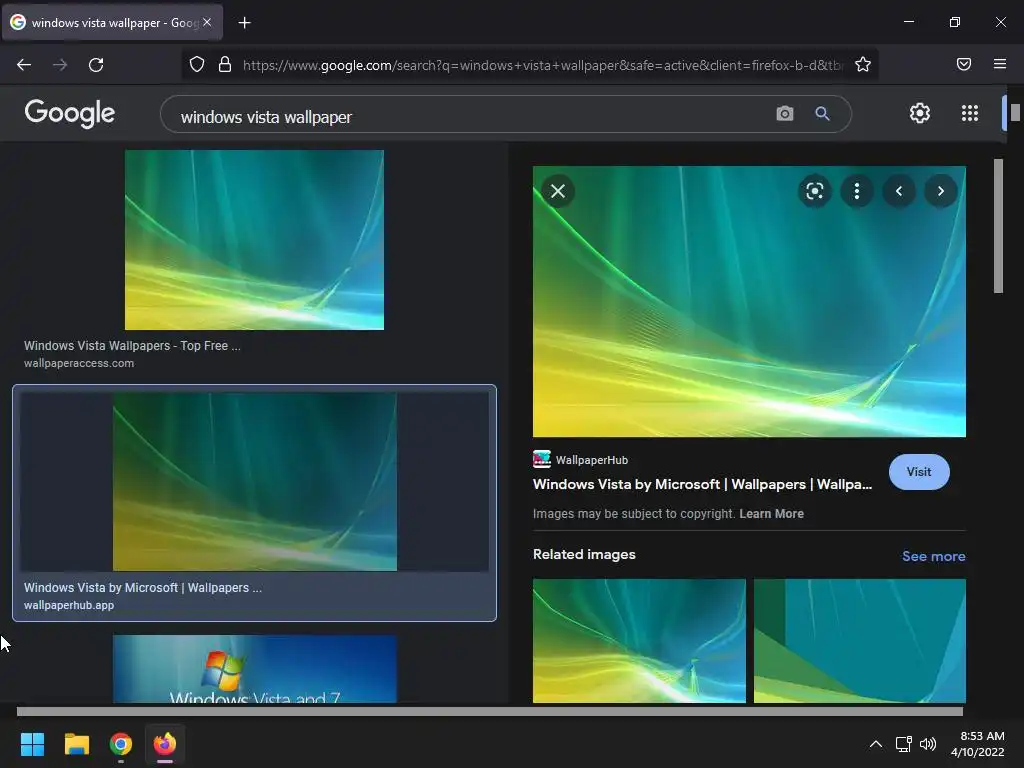Image resolution: width=1024 pixels, height=768 pixels.
Task: Open second related teal image thumbnail
Action: (x=859, y=641)
